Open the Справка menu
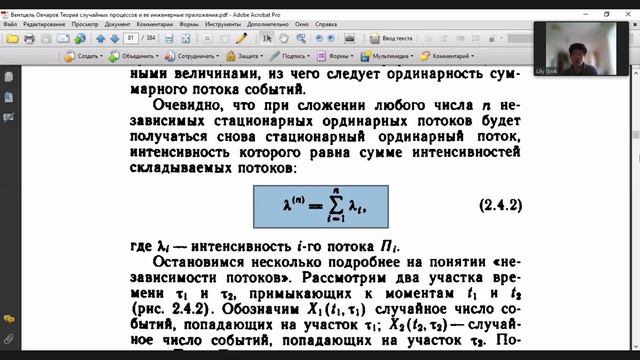This screenshot has height=360, width=640. (326, 24)
